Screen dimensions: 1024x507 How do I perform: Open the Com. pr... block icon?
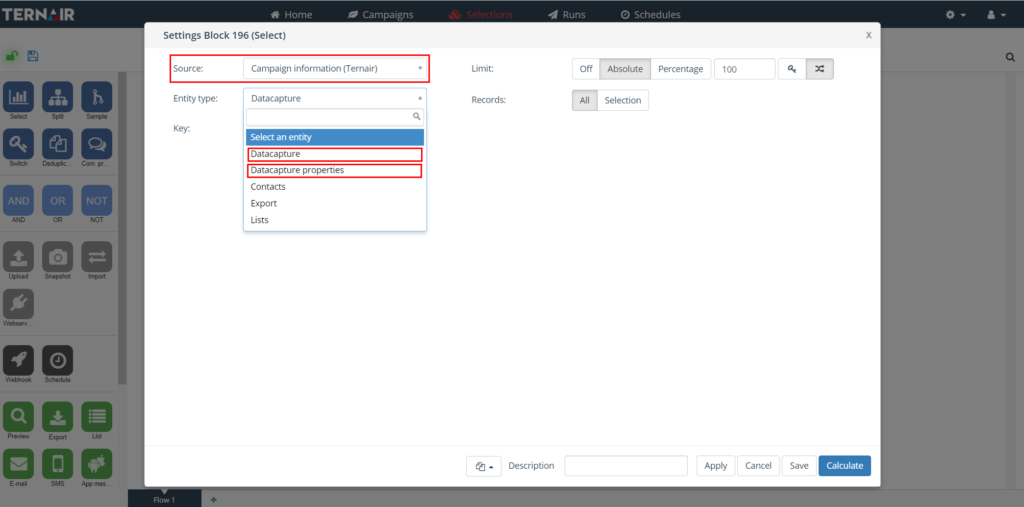(x=97, y=144)
